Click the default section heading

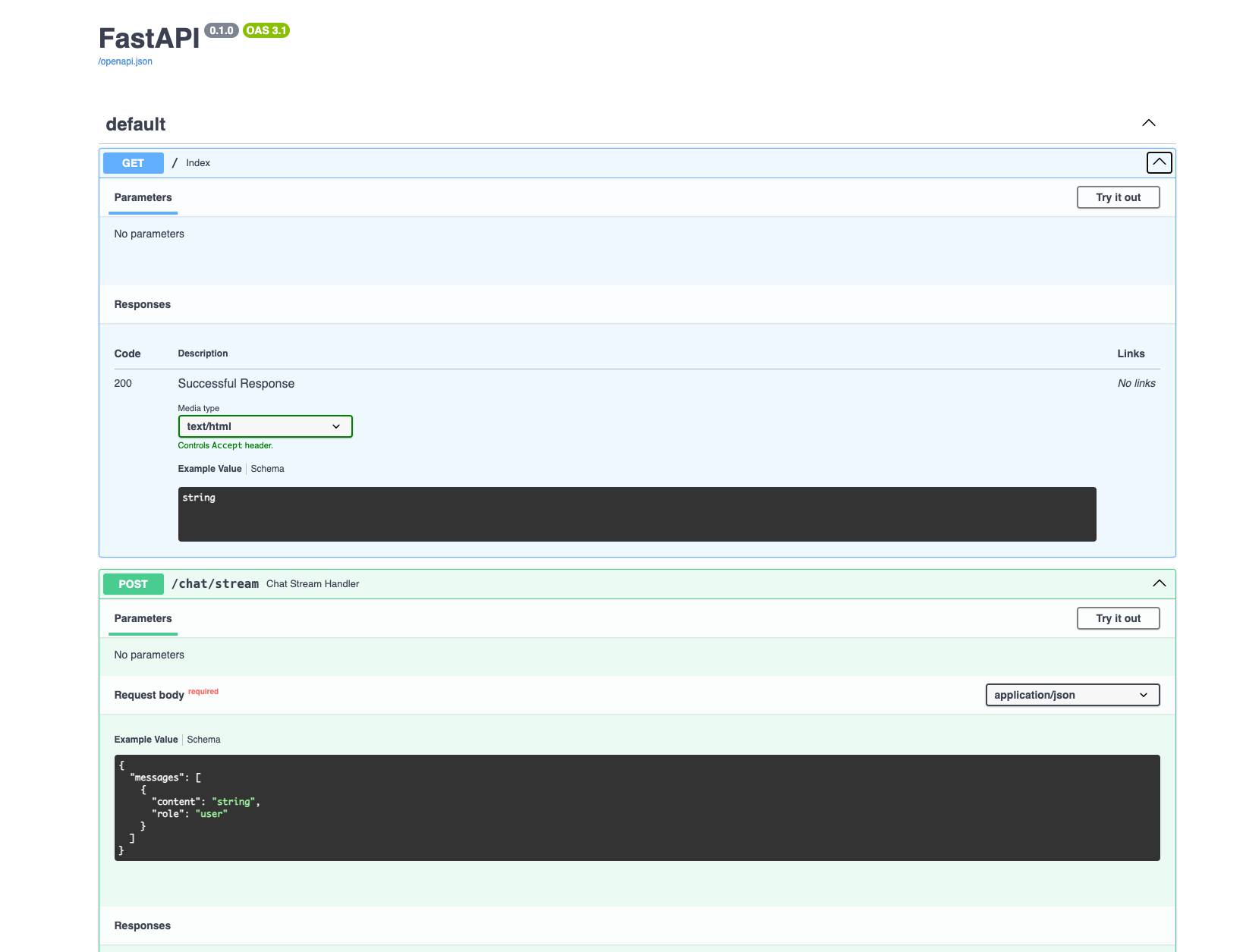pos(136,124)
